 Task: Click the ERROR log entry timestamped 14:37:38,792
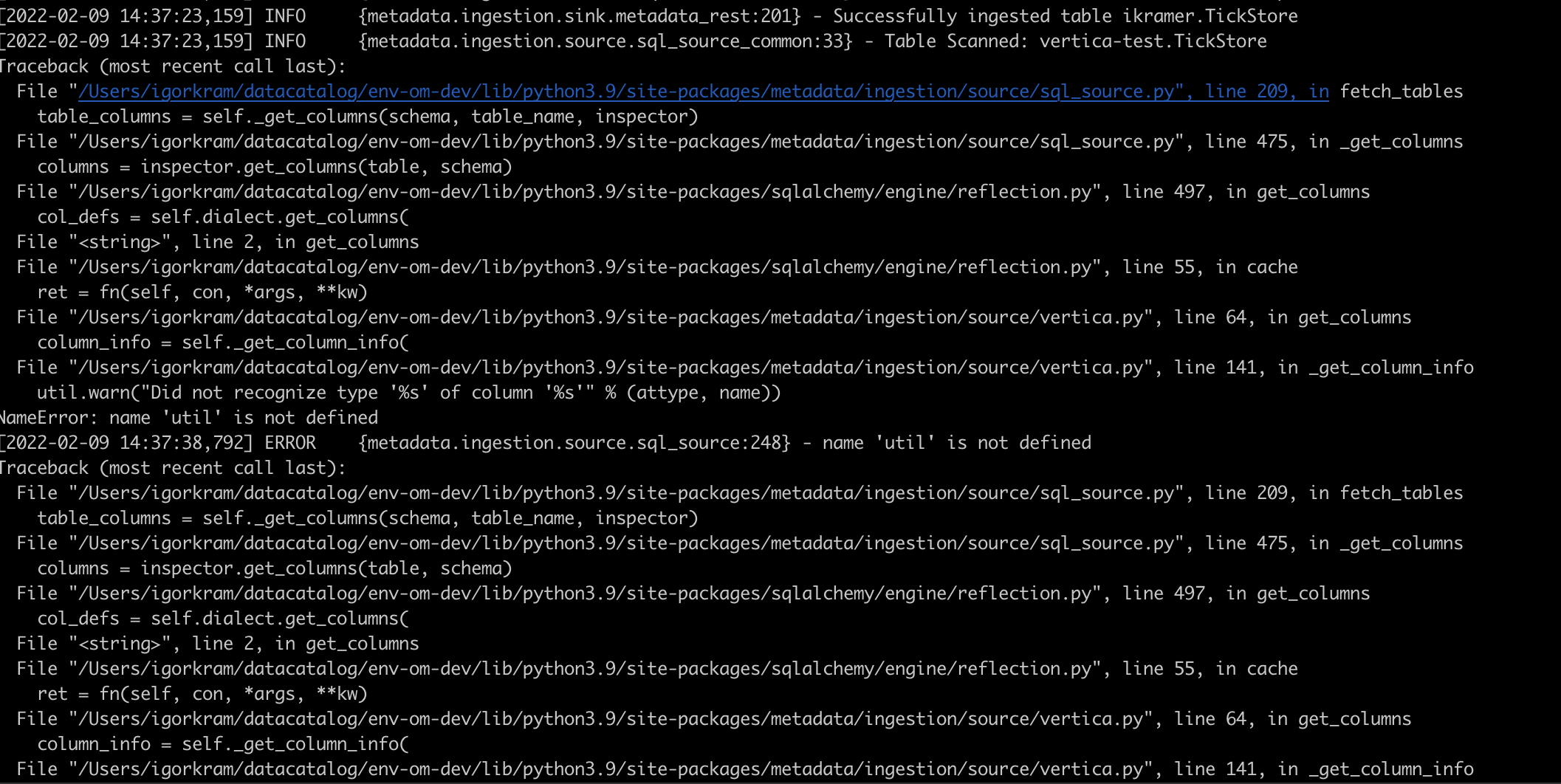[x=546, y=442]
